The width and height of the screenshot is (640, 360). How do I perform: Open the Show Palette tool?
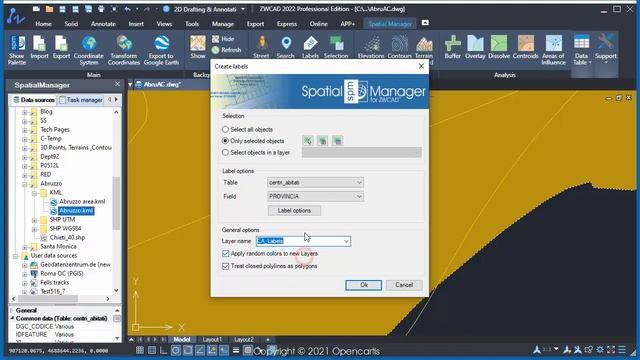pos(17,50)
